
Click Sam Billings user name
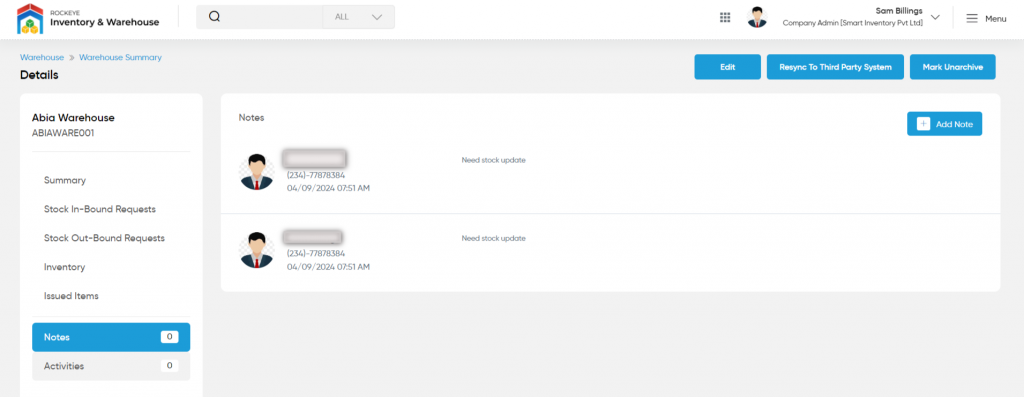899,10
